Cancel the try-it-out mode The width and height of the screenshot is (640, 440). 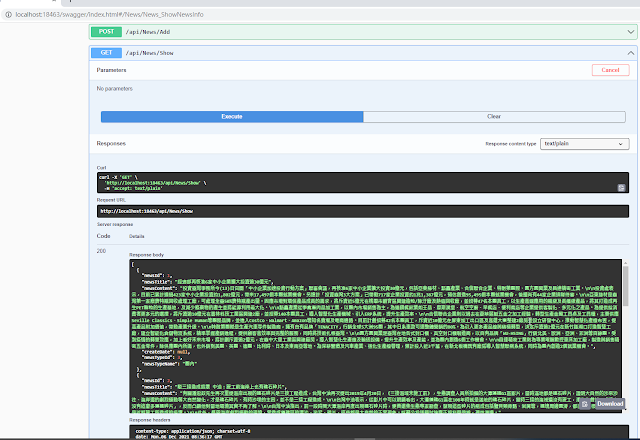point(610,70)
